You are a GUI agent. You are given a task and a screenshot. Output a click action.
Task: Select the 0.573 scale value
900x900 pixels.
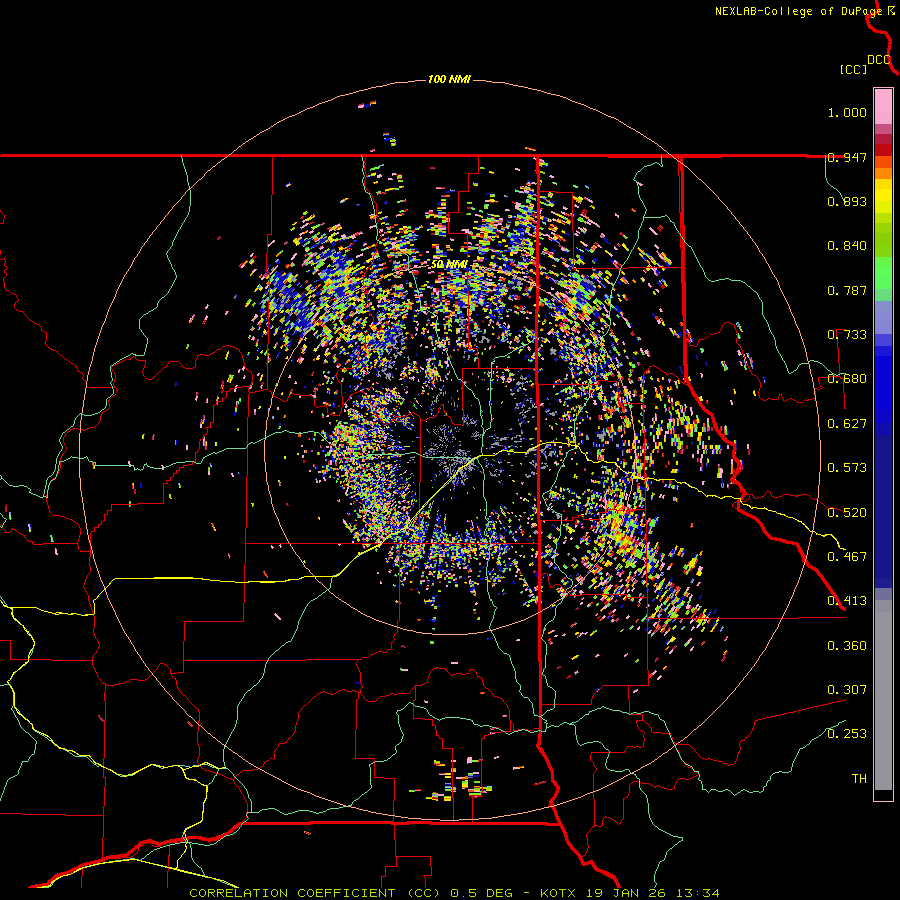(x=847, y=468)
